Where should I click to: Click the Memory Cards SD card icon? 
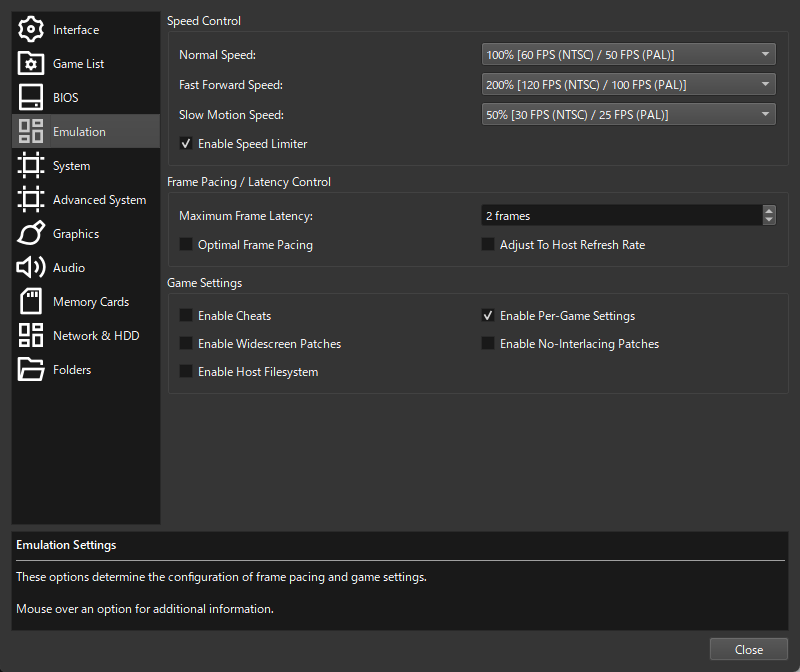coord(31,302)
